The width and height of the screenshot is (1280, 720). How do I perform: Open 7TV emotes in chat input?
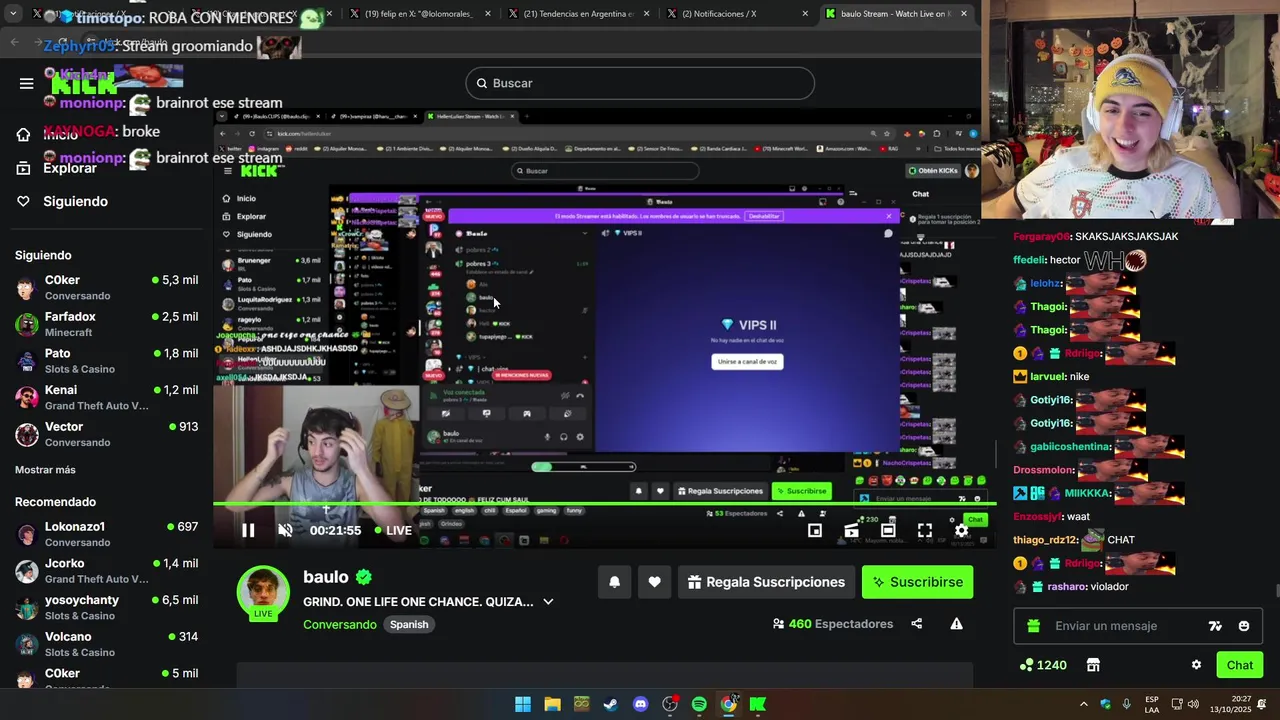coord(1215,626)
